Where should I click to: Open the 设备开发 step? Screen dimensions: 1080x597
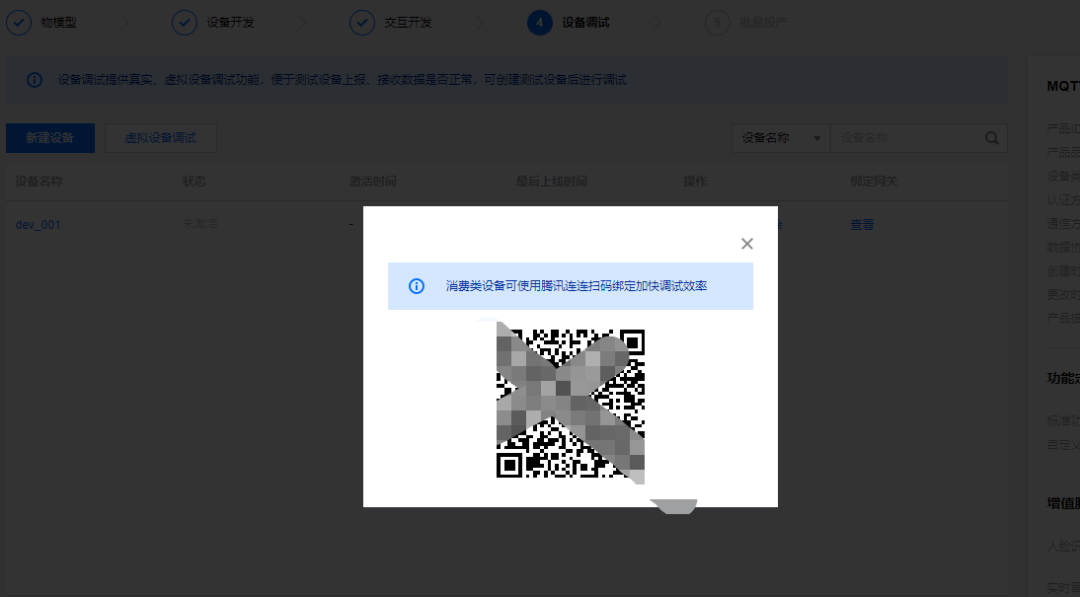pyautogui.click(x=213, y=23)
